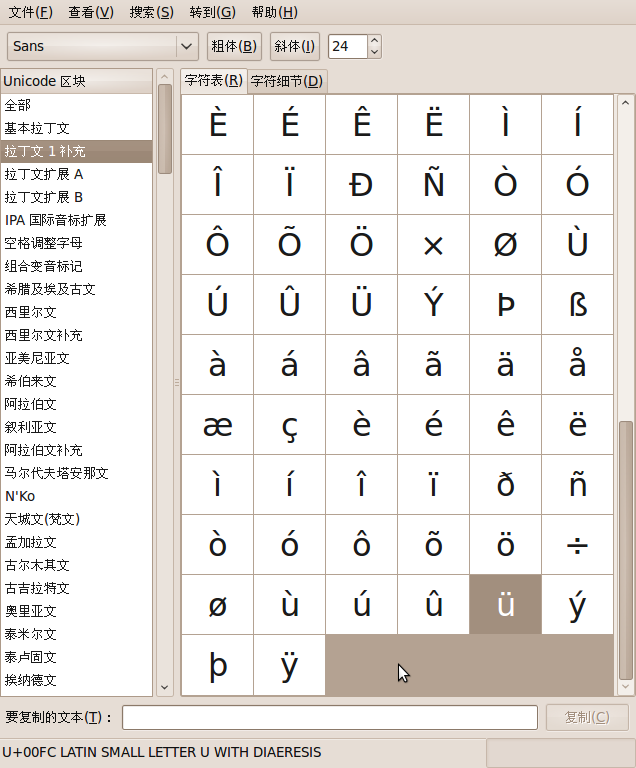Image resolution: width=636 pixels, height=768 pixels.
Task: Select 基本拉丁文 in the block list
Action: point(76,128)
